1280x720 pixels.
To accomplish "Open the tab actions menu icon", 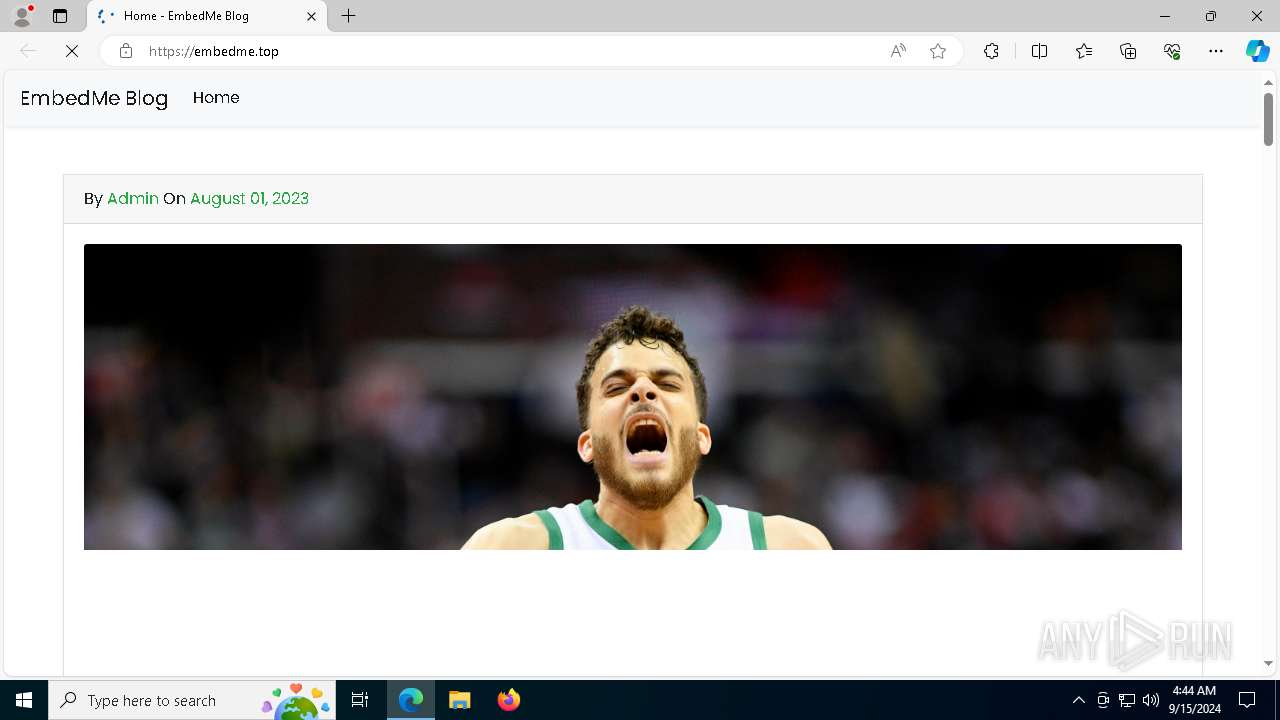I will 60,16.
